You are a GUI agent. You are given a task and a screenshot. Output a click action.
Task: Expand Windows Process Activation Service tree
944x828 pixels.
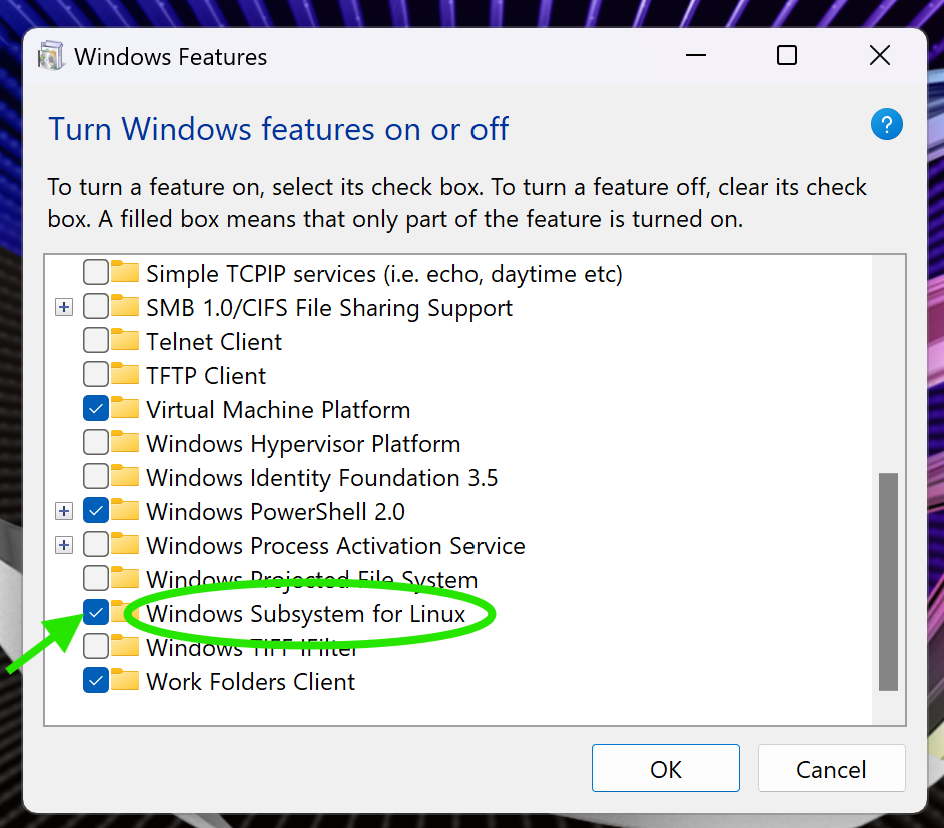coord(64,545)
